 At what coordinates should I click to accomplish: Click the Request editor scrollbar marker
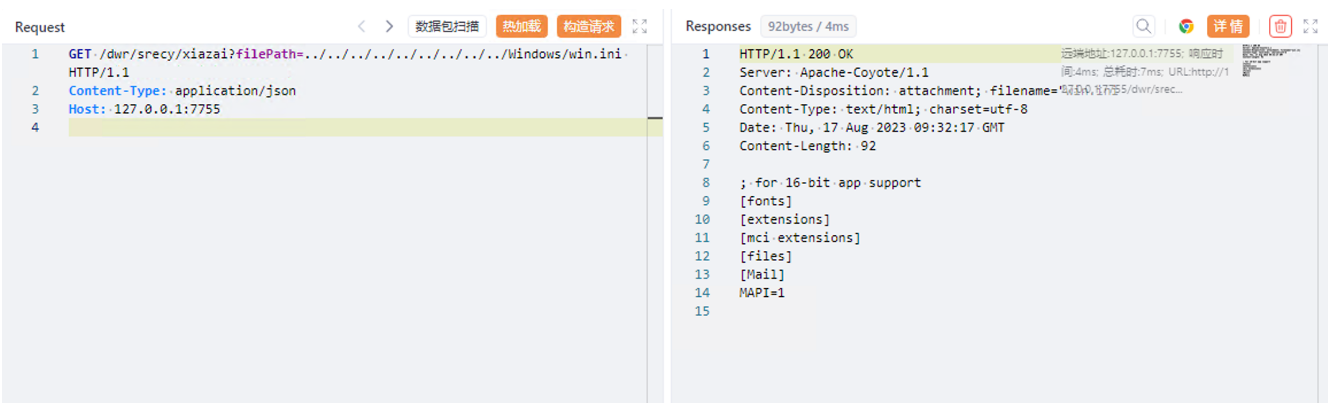coord(655,118)
